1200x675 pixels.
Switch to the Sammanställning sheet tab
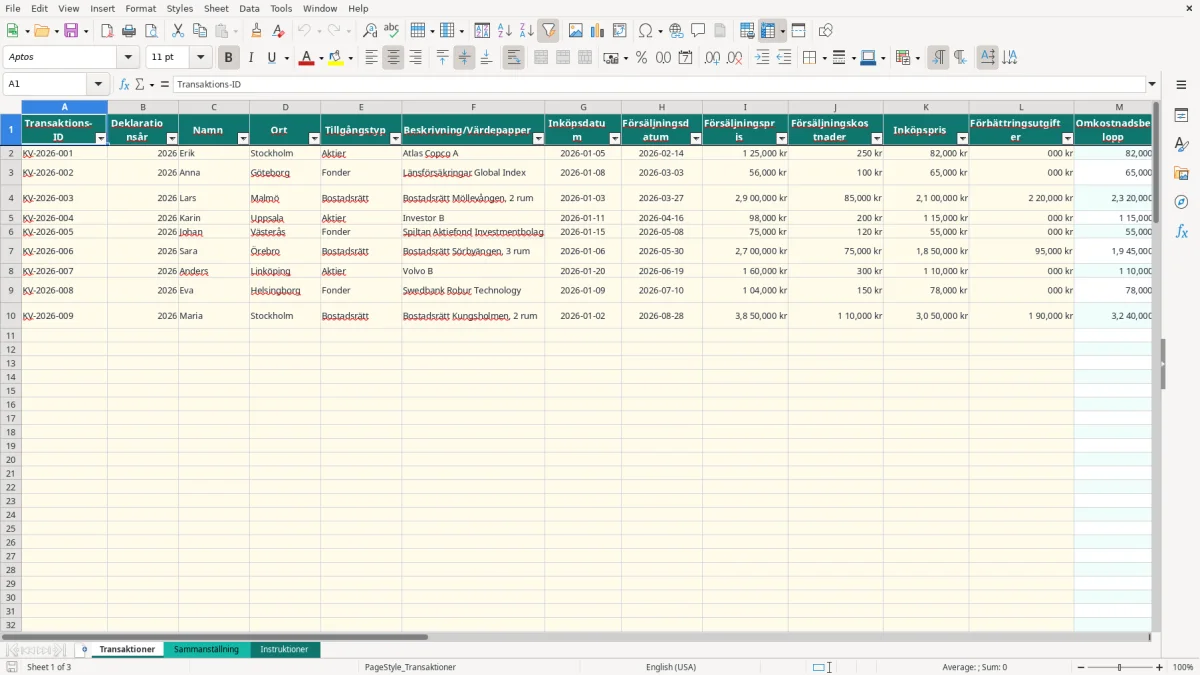(x=206, y=650)
